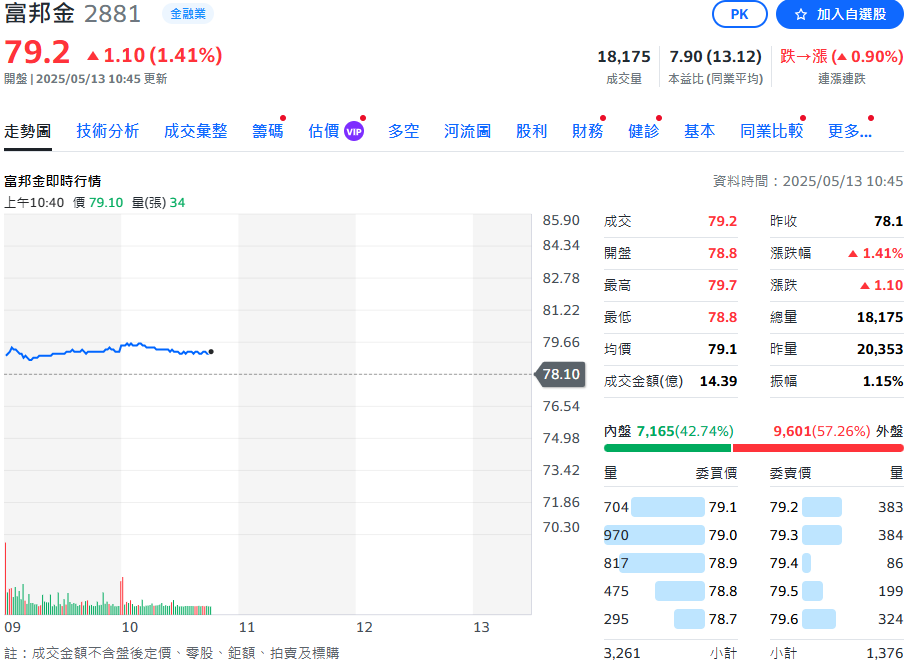Viewport: 911px width, 665px height.
Task: Click the red 外盤 ratio bar
Action: pos(818,448)
